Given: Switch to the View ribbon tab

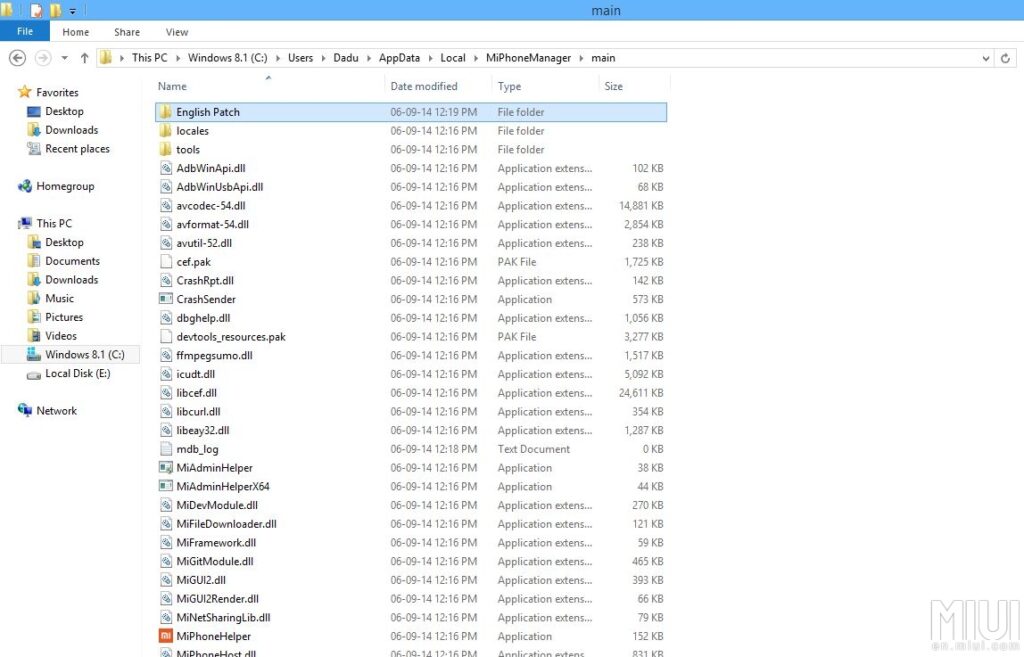Looking at the screenshot, I should click(x=177, y=32).
